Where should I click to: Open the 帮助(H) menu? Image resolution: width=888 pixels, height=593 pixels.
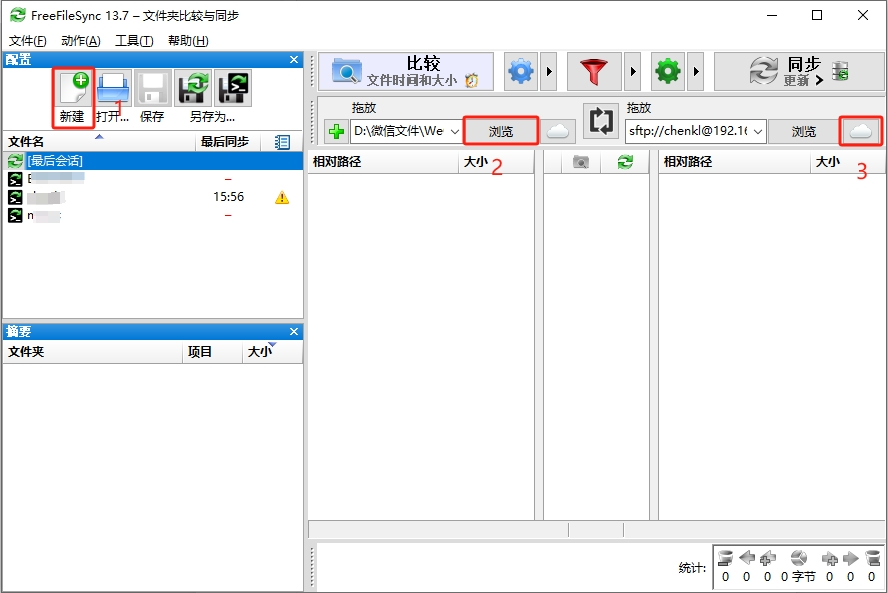189,41
